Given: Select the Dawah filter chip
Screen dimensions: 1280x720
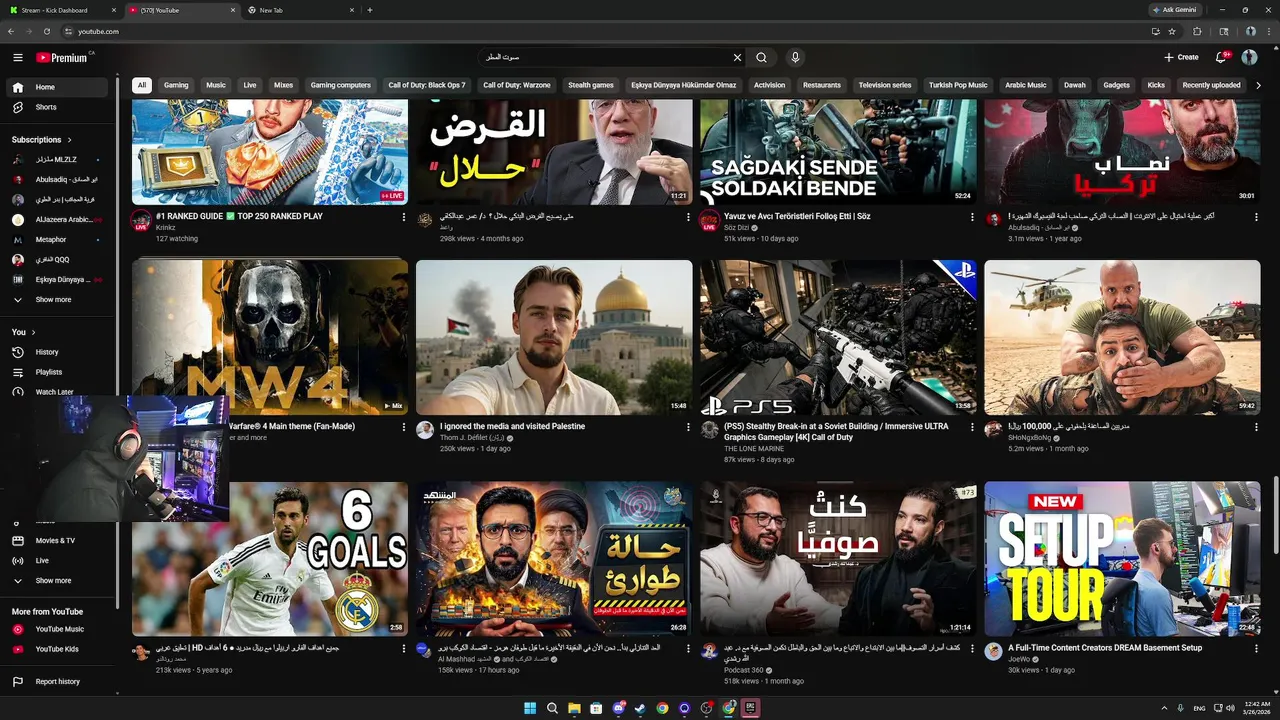Looking at the screenshot, I should tap(1075, 85).
